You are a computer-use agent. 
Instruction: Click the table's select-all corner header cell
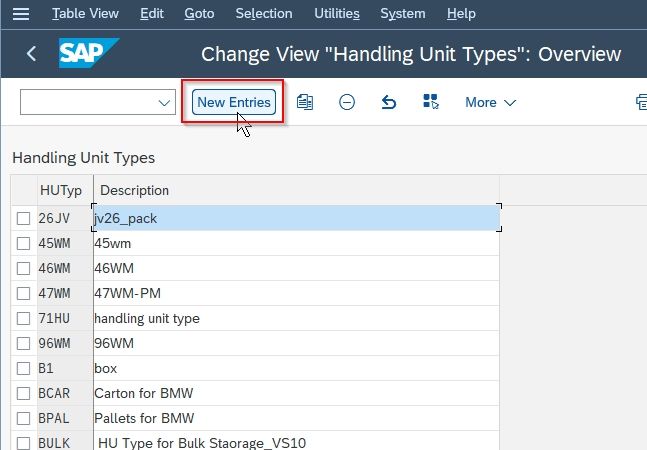click(x=24, y=190)
